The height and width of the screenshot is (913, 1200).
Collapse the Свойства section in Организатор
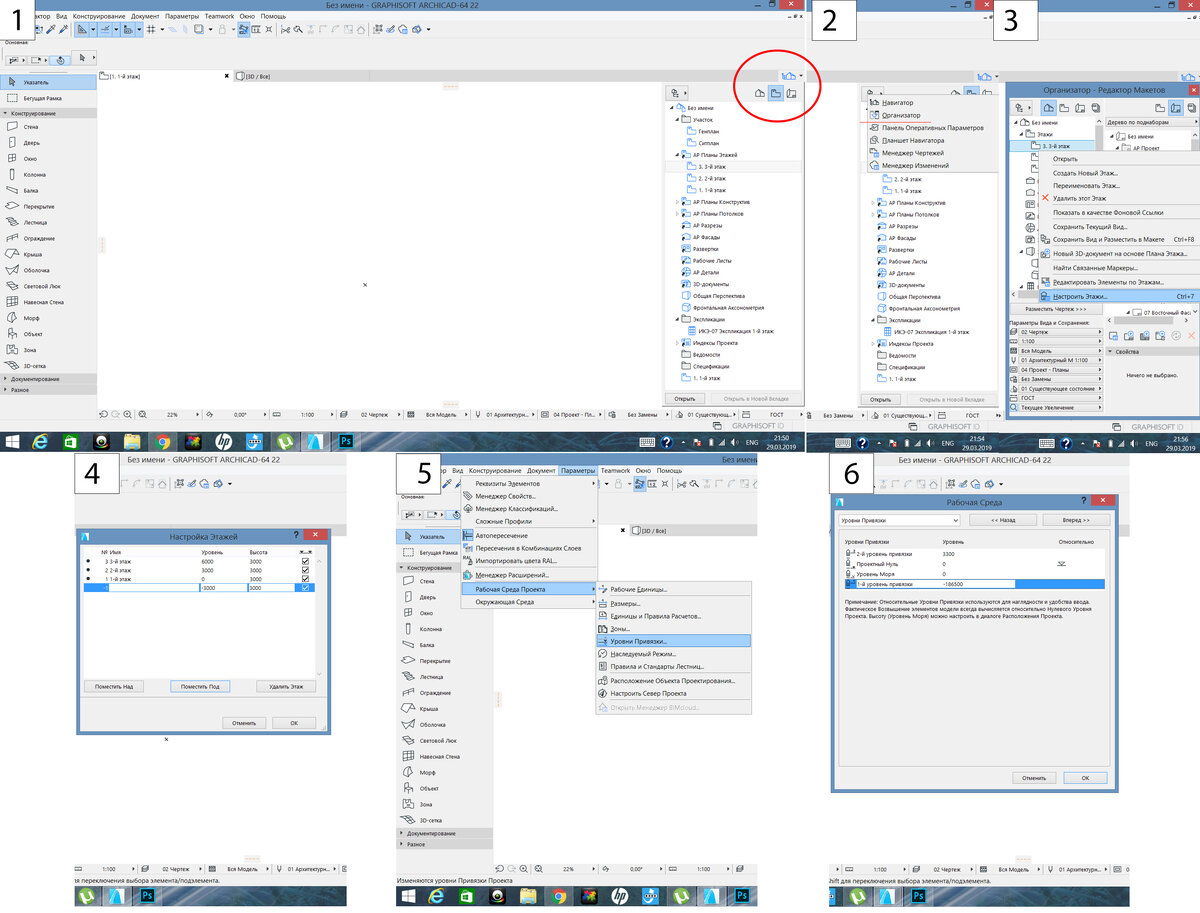pyautogui.click(x=1111, y=352)
